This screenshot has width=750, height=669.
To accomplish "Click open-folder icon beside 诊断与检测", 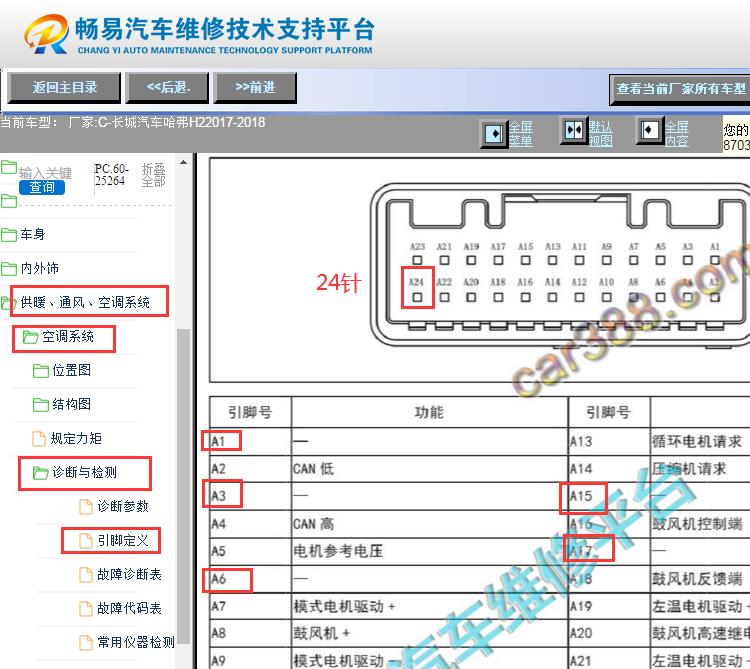I will [41, 473].
